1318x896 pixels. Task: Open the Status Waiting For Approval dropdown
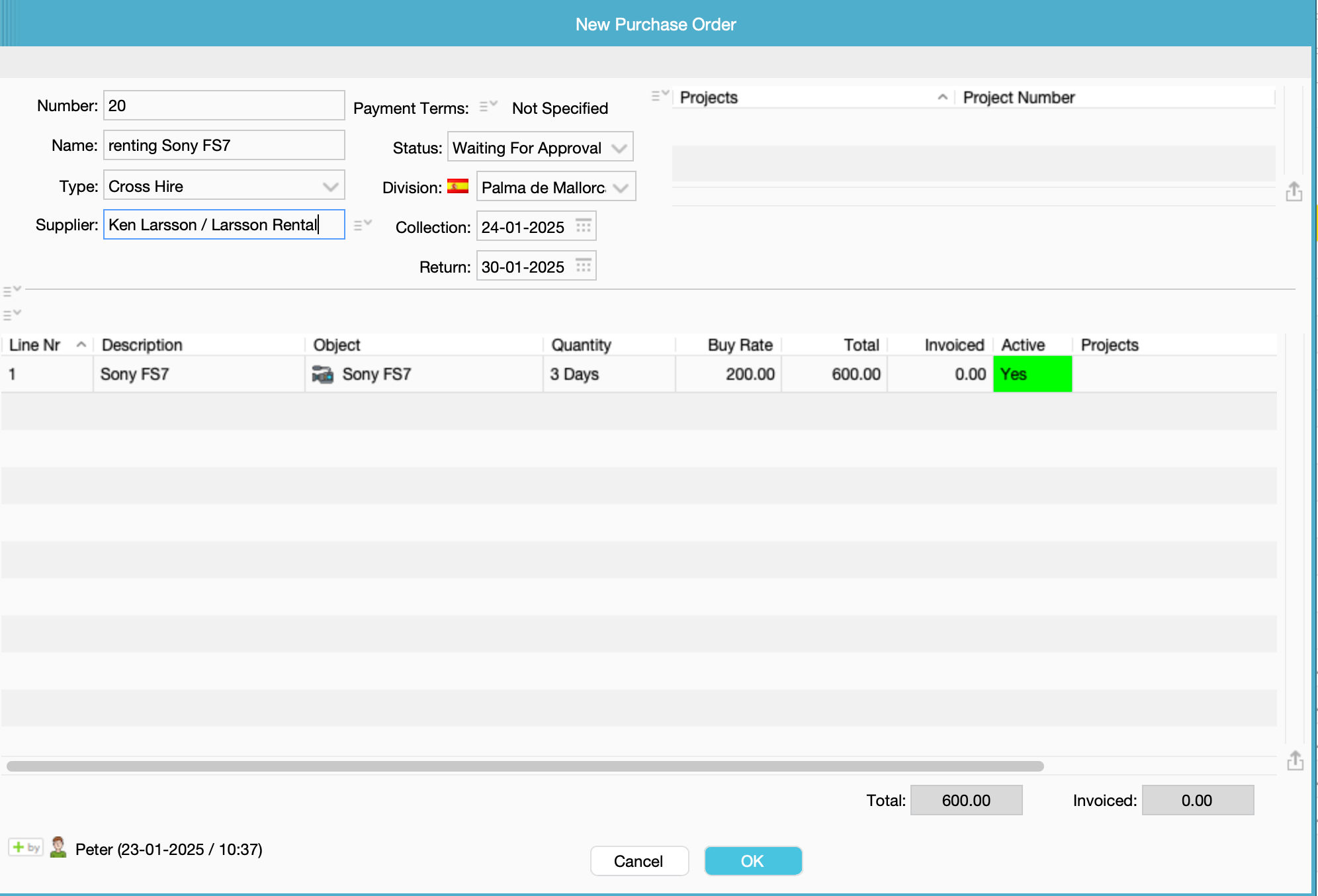[619, 148]
